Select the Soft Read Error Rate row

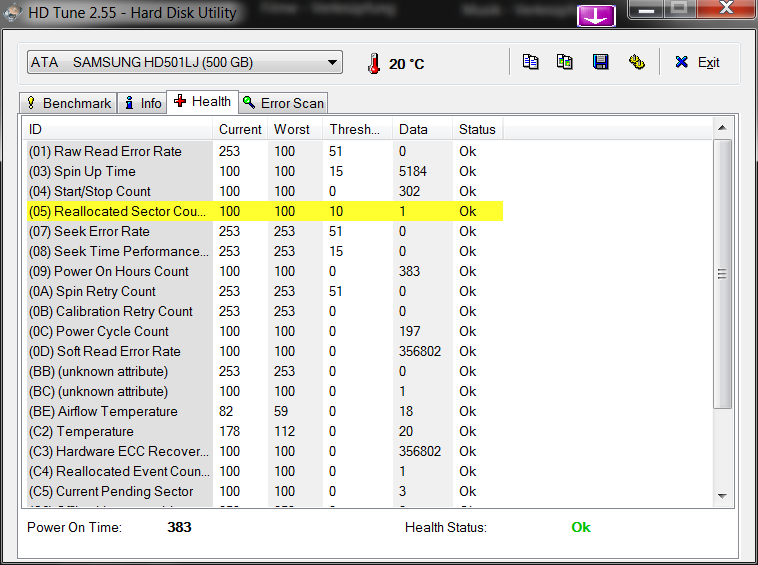pos(263,351)
